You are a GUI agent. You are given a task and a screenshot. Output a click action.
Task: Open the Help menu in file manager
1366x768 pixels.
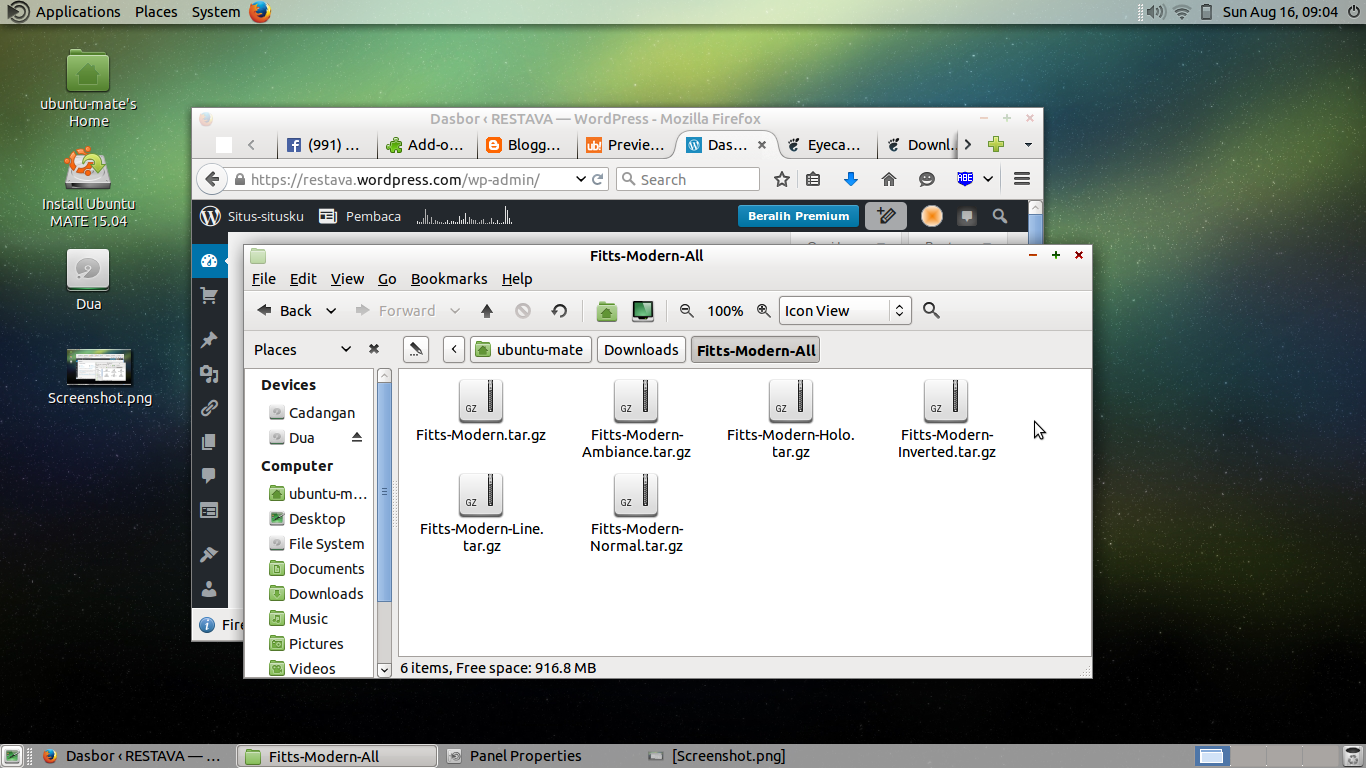click(x=517, y=279)
